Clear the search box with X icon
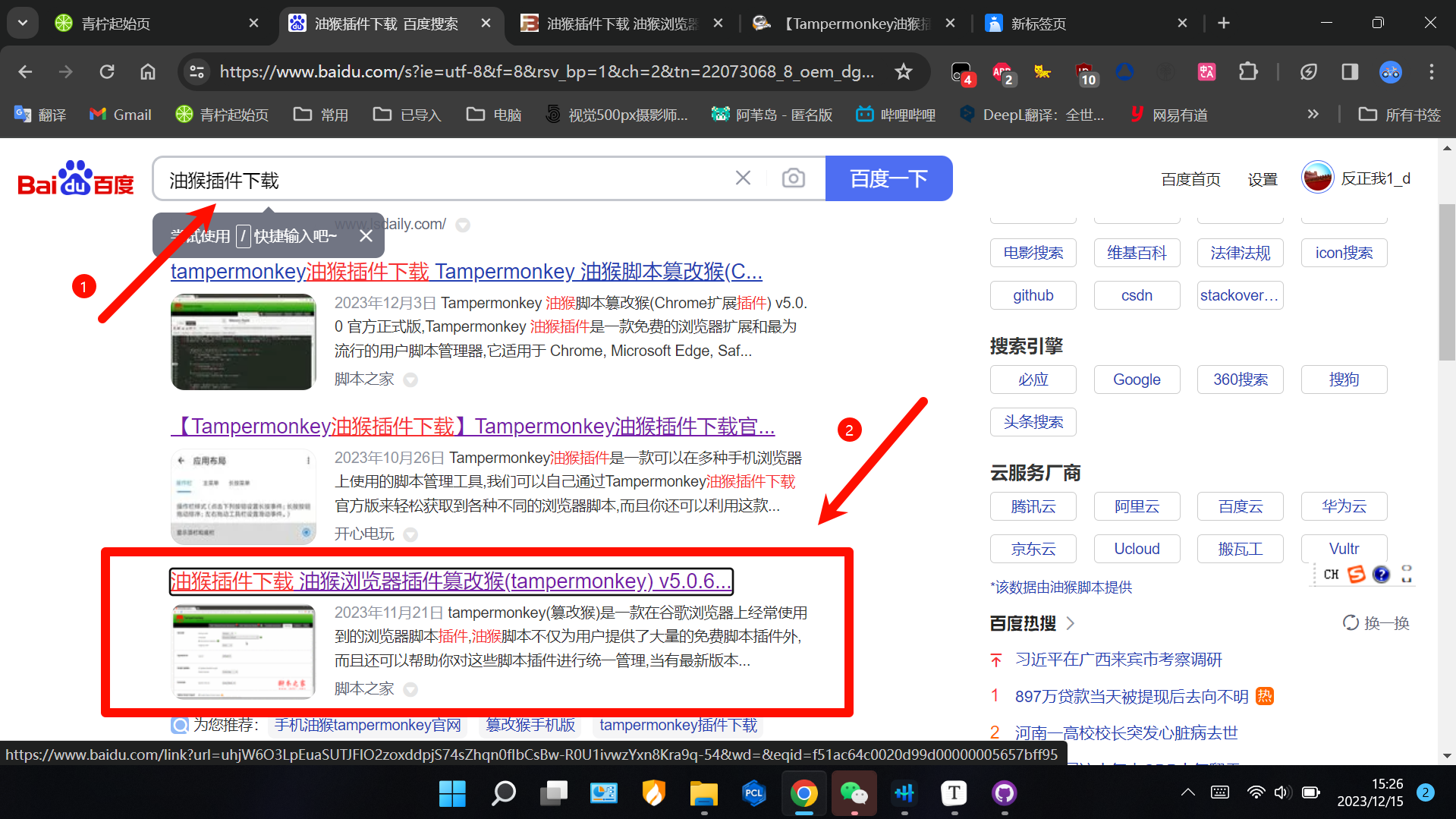This screenshot has height=819, width=1456. [743, 178]
